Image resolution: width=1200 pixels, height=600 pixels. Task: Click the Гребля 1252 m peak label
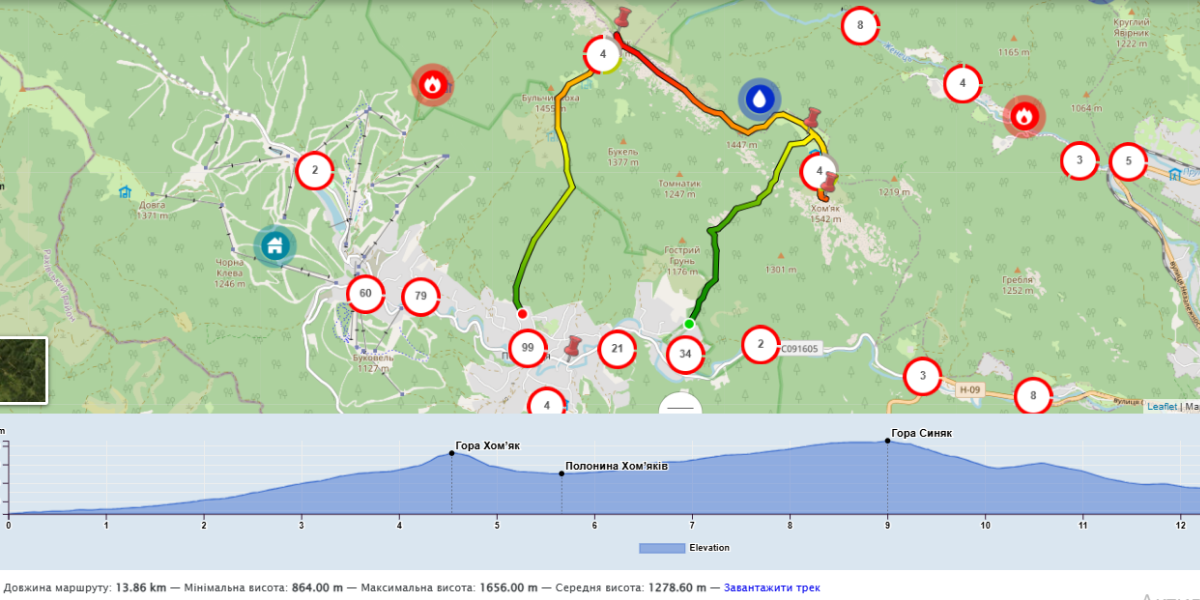(1016, 285)
